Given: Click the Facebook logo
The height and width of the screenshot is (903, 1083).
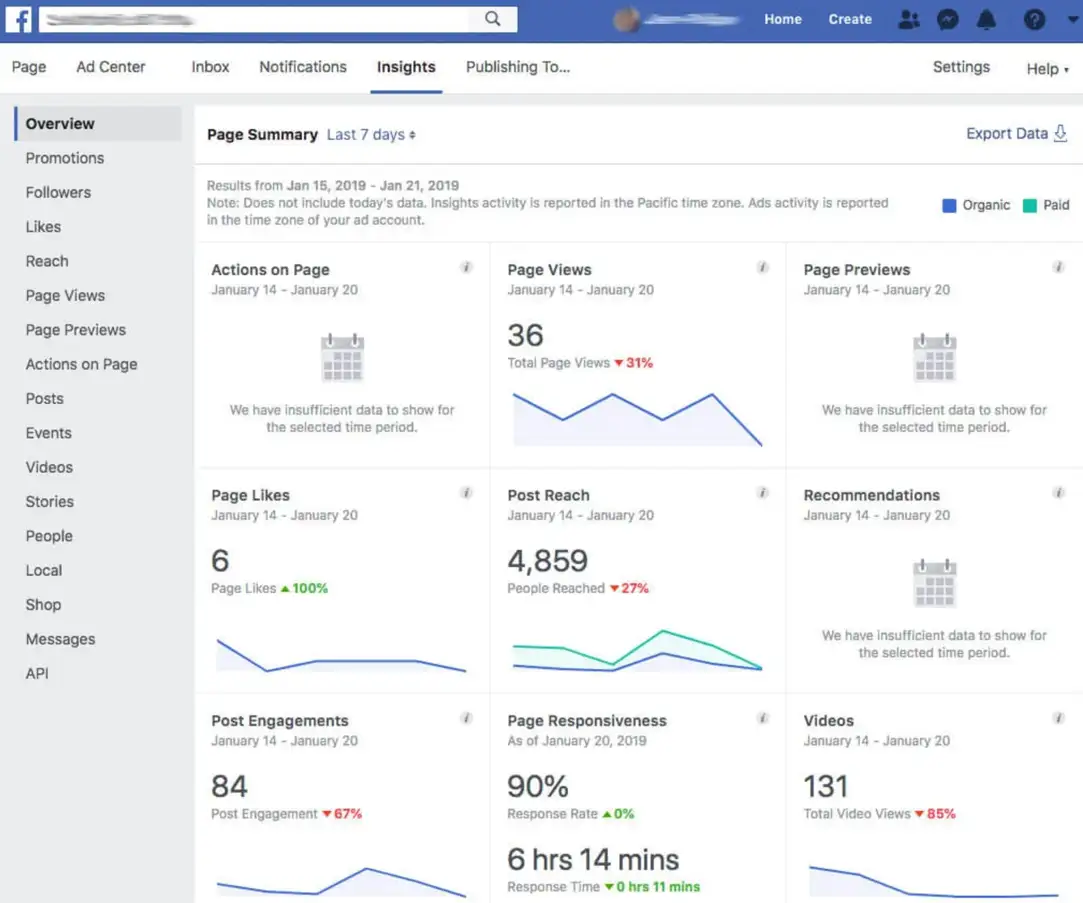Looking at the screenshot, I should [x=18, y=19].
